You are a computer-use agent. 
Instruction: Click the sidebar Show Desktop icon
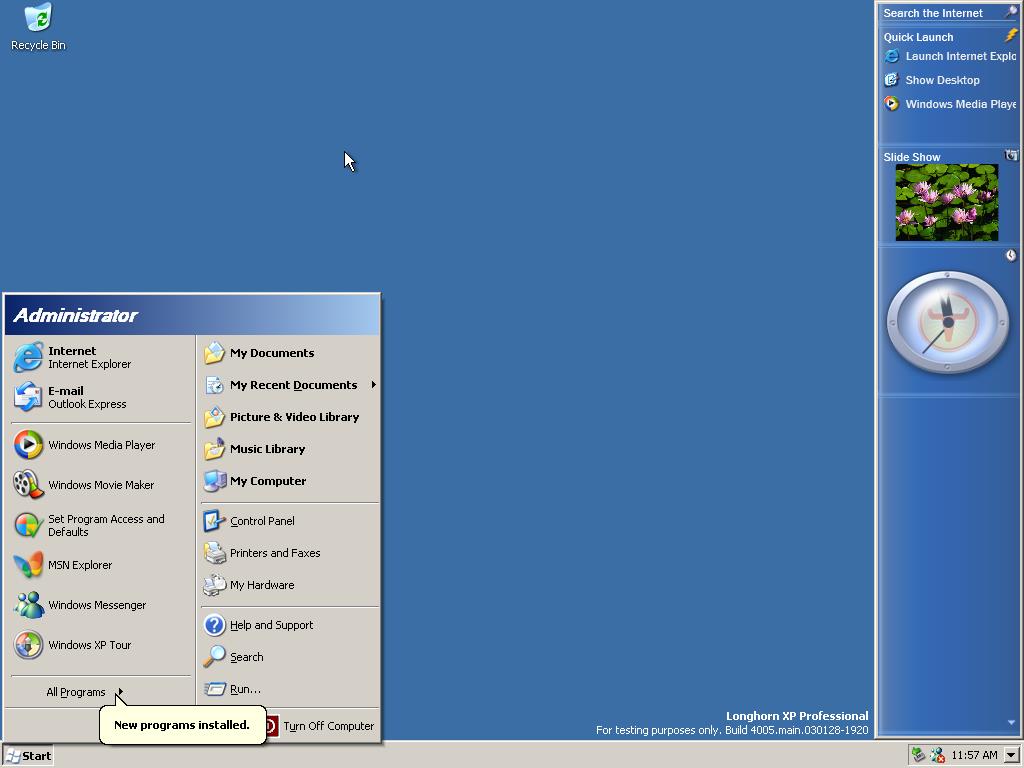click(891, 80)
